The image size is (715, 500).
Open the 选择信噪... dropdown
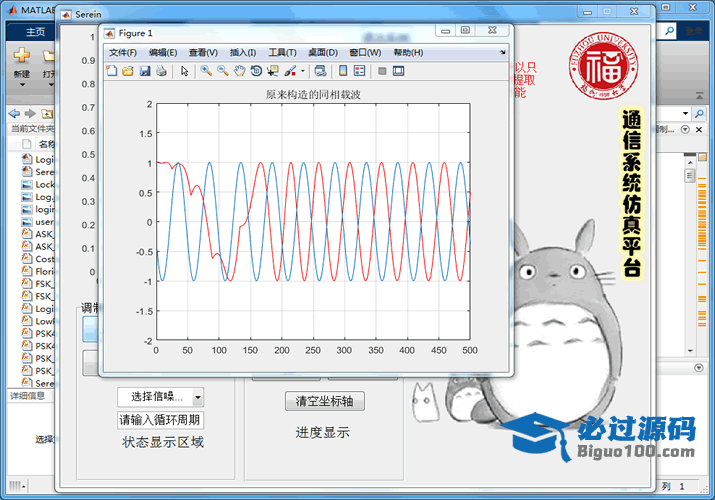(160, 397)
